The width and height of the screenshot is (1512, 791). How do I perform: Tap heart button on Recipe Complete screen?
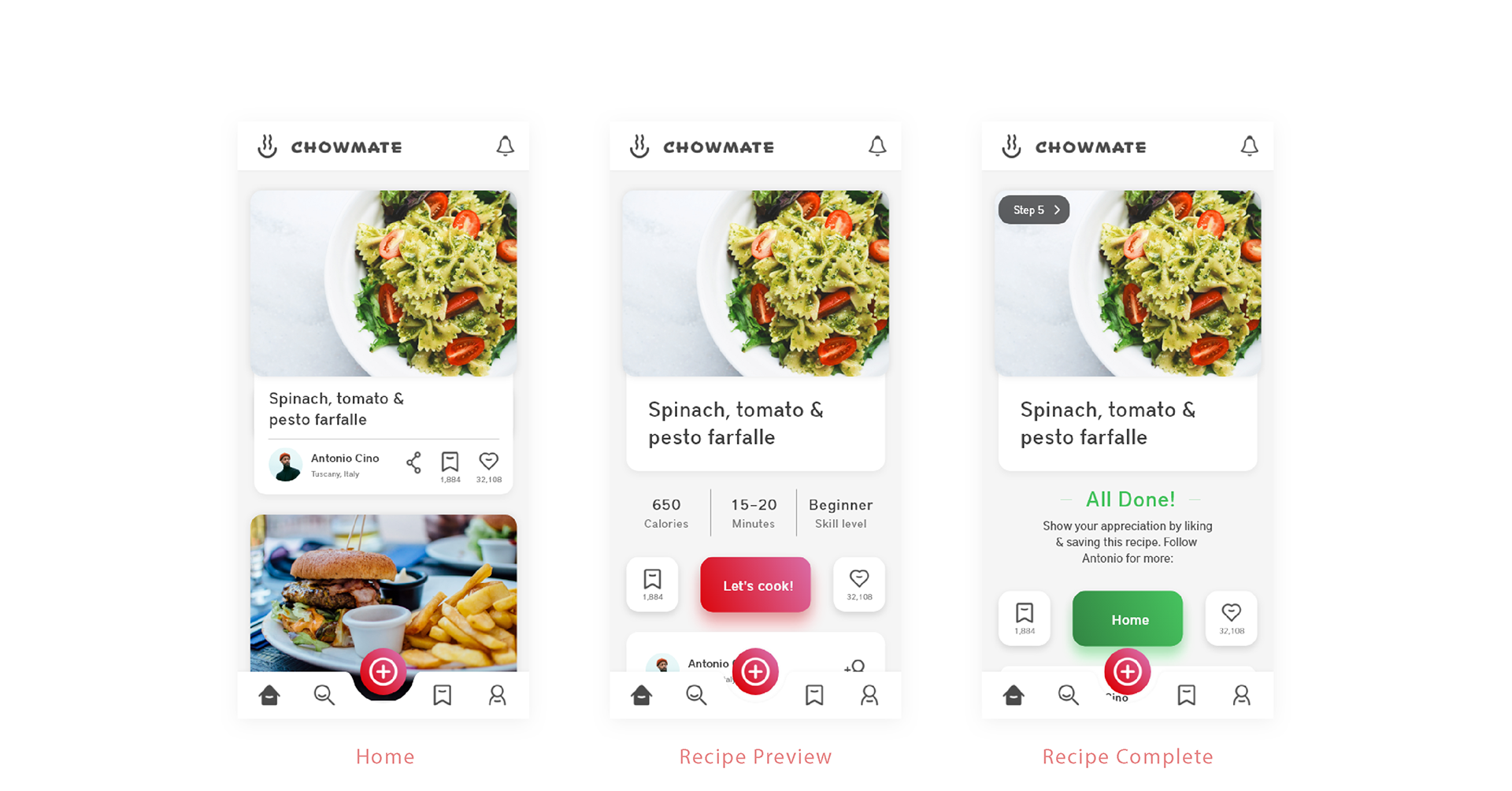coord(1232,618)
